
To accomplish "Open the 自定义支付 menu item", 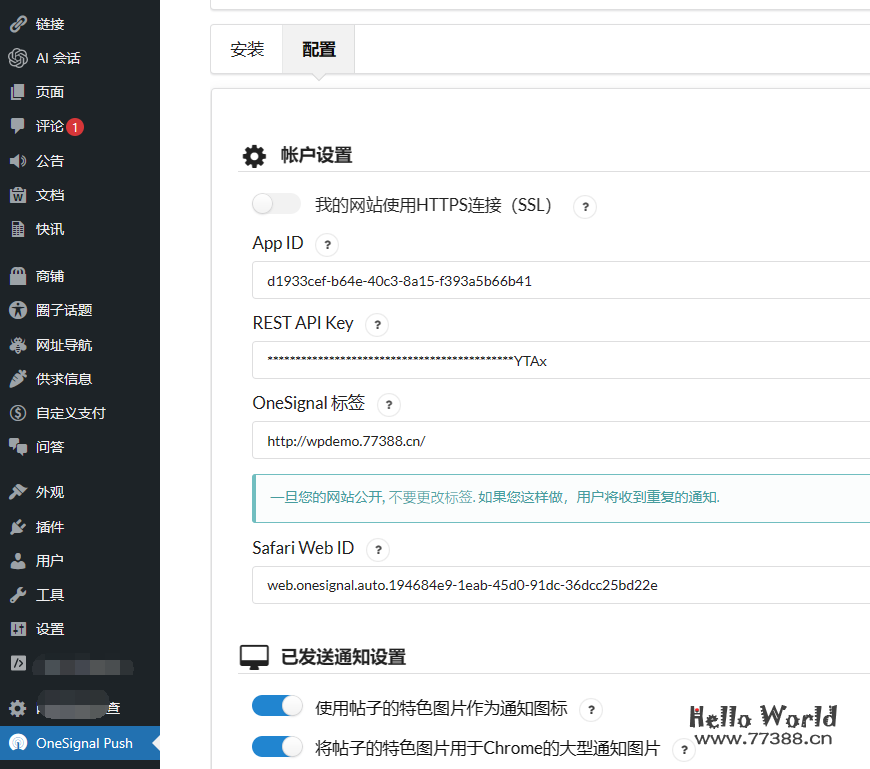I will pos(80,413).
